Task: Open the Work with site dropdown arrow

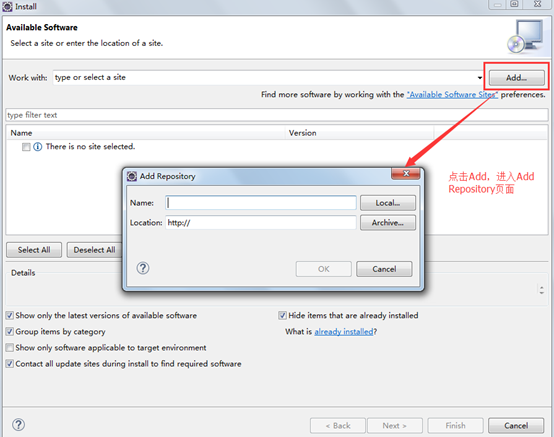Action: (479, 78)
